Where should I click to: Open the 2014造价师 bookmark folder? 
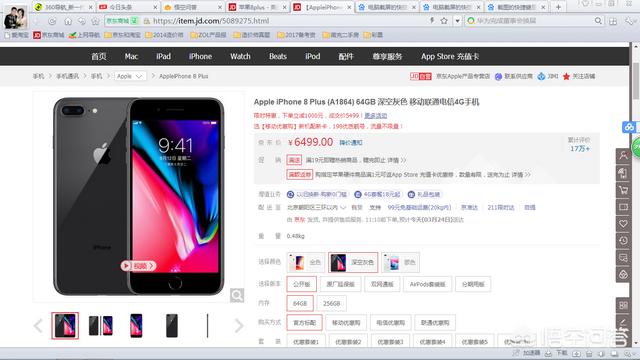pyautogui.click(x=164, y=35)
